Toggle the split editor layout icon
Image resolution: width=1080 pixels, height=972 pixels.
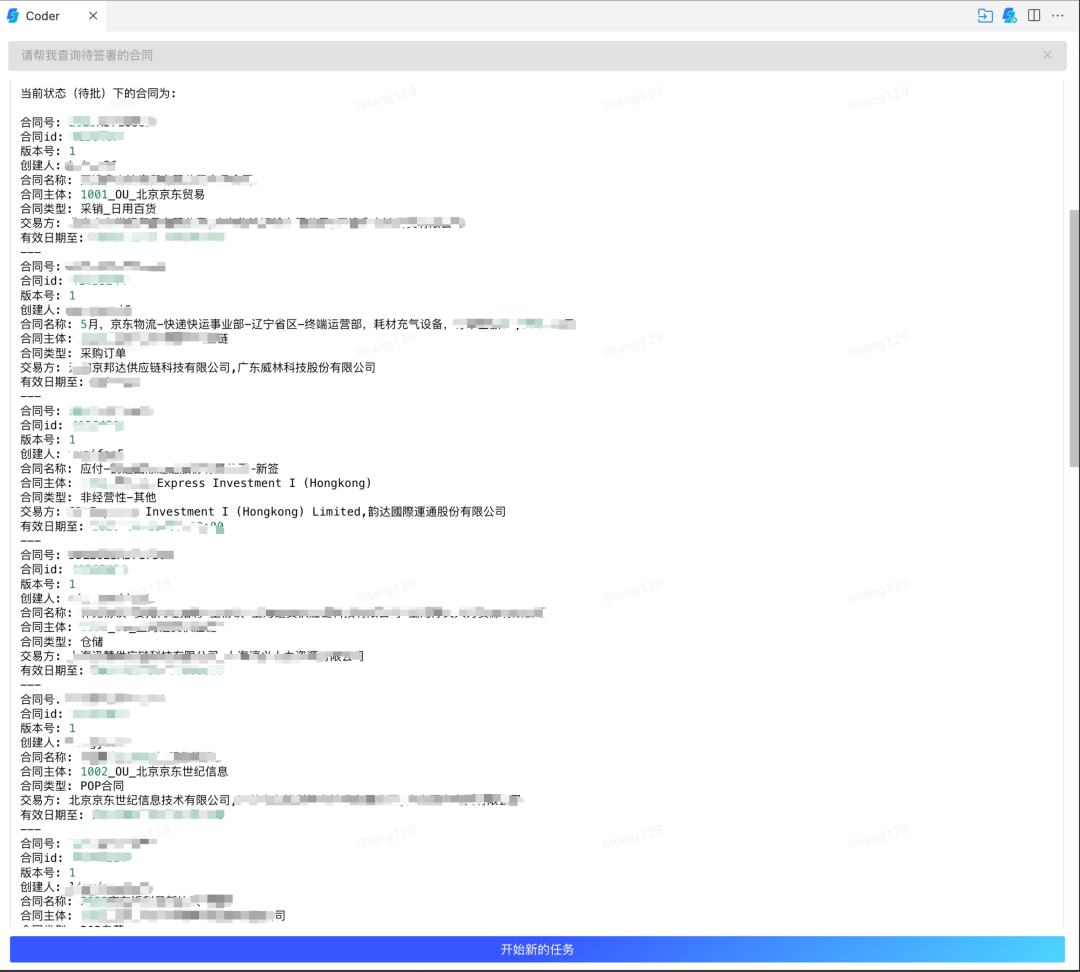(1034, 15)
